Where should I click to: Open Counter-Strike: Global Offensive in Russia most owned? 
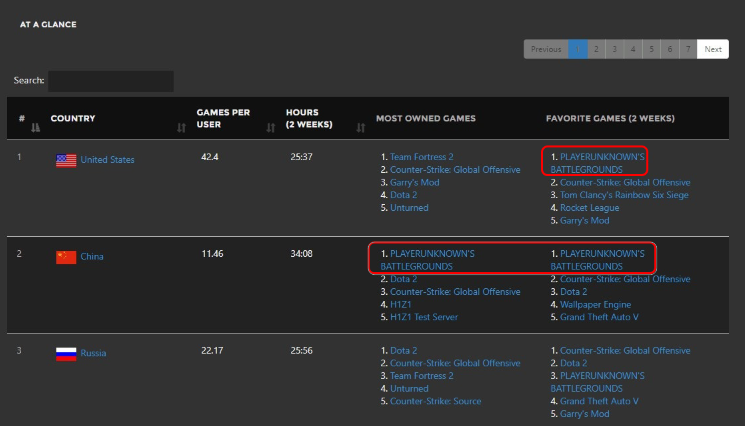[455, 363]
